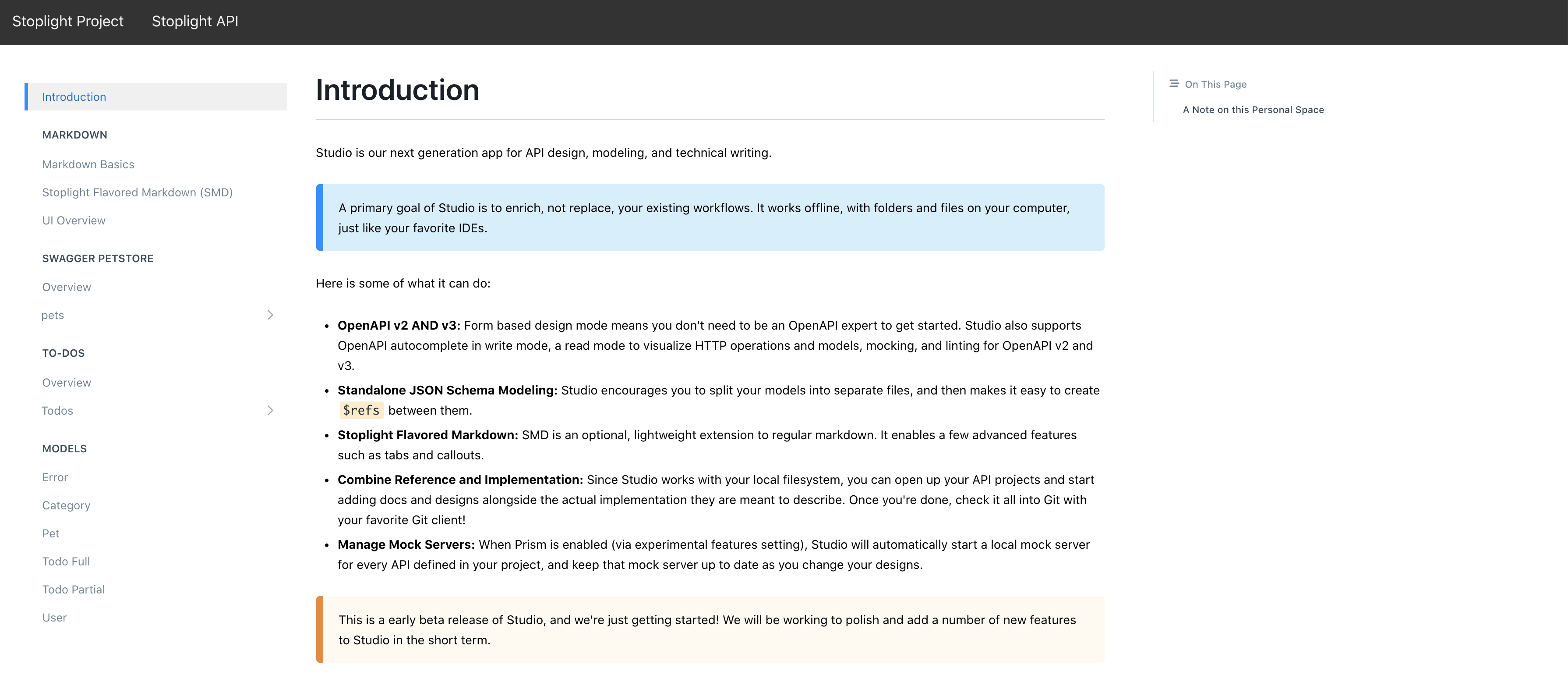1568x675 pixels.
Task: Click the On This Page section icon
Action: point(1174,83)
